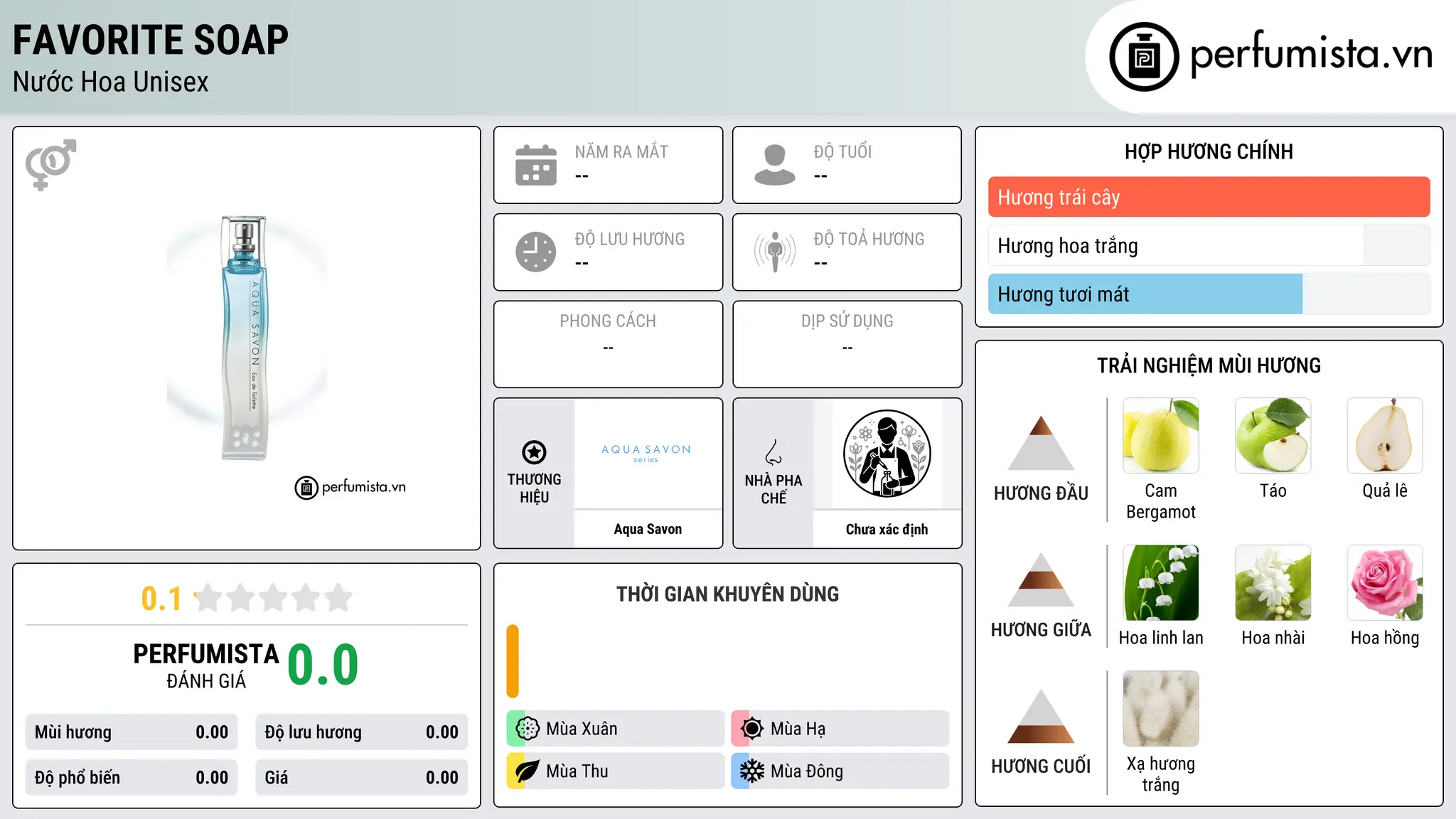Viewport: 1456px width, 819px height.
Task: Click the clock icon beside Độ lưu hương
Action: pyautogui.click(x=536, y=252)
